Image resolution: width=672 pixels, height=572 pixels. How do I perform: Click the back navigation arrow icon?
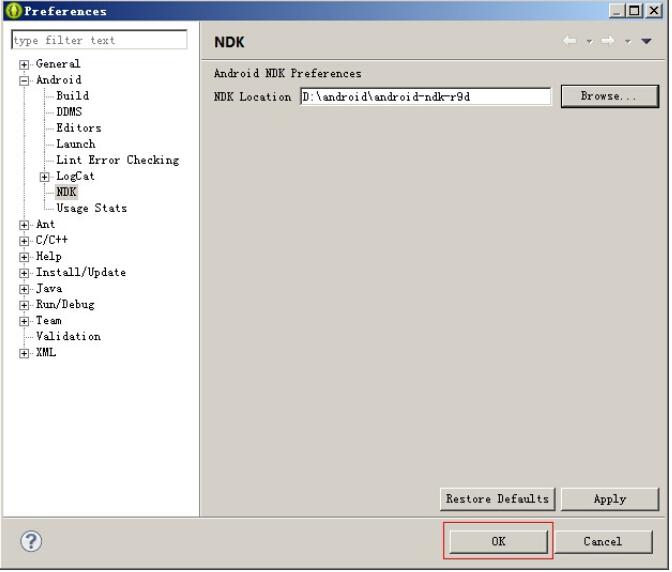coord(570,41)
